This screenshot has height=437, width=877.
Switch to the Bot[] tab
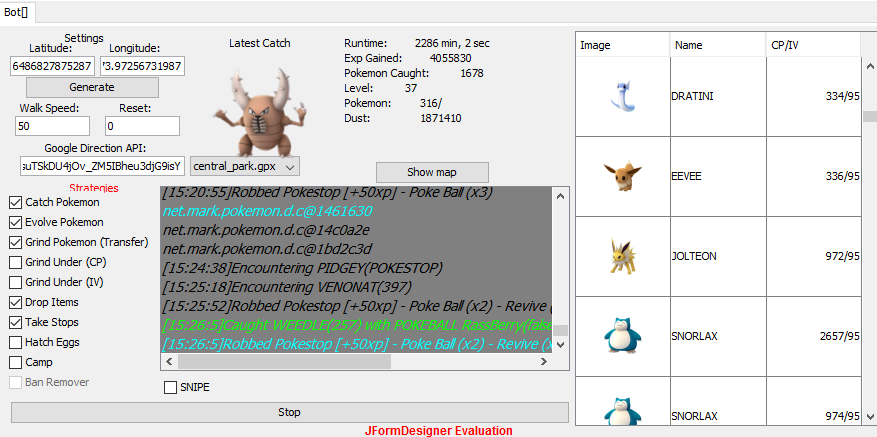point(17,13)
